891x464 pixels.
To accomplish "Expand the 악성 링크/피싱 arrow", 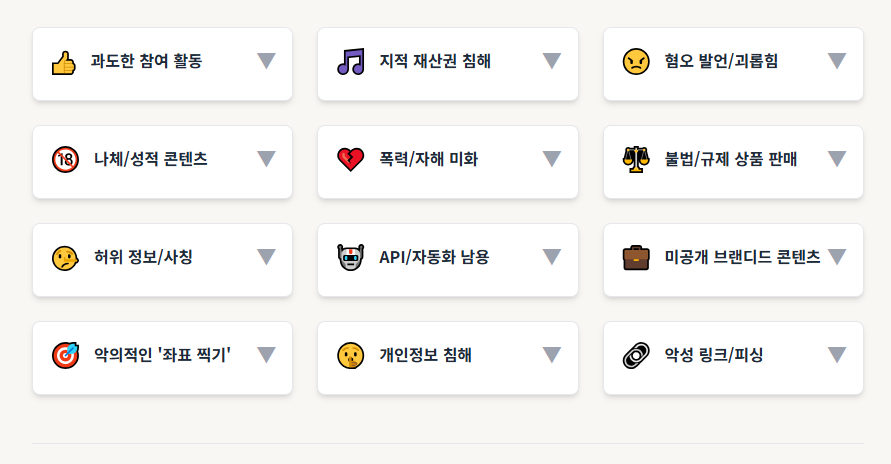I will 837,355.
